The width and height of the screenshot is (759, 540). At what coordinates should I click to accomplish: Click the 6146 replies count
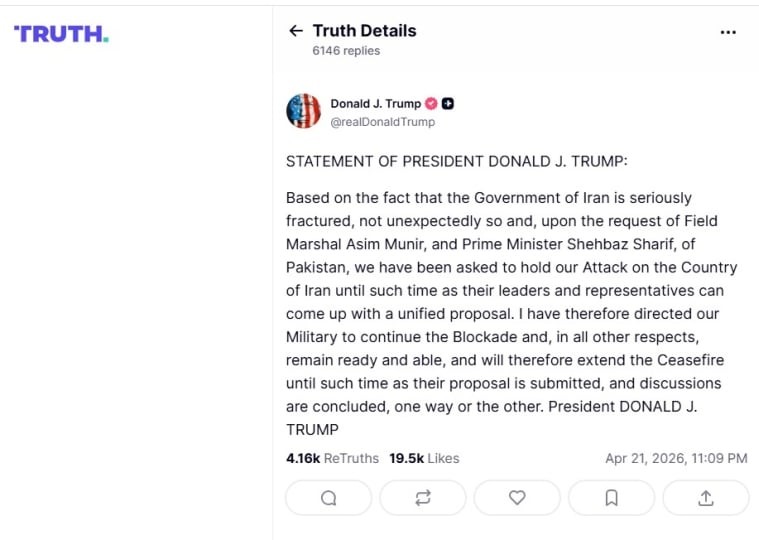click(345, 51)
